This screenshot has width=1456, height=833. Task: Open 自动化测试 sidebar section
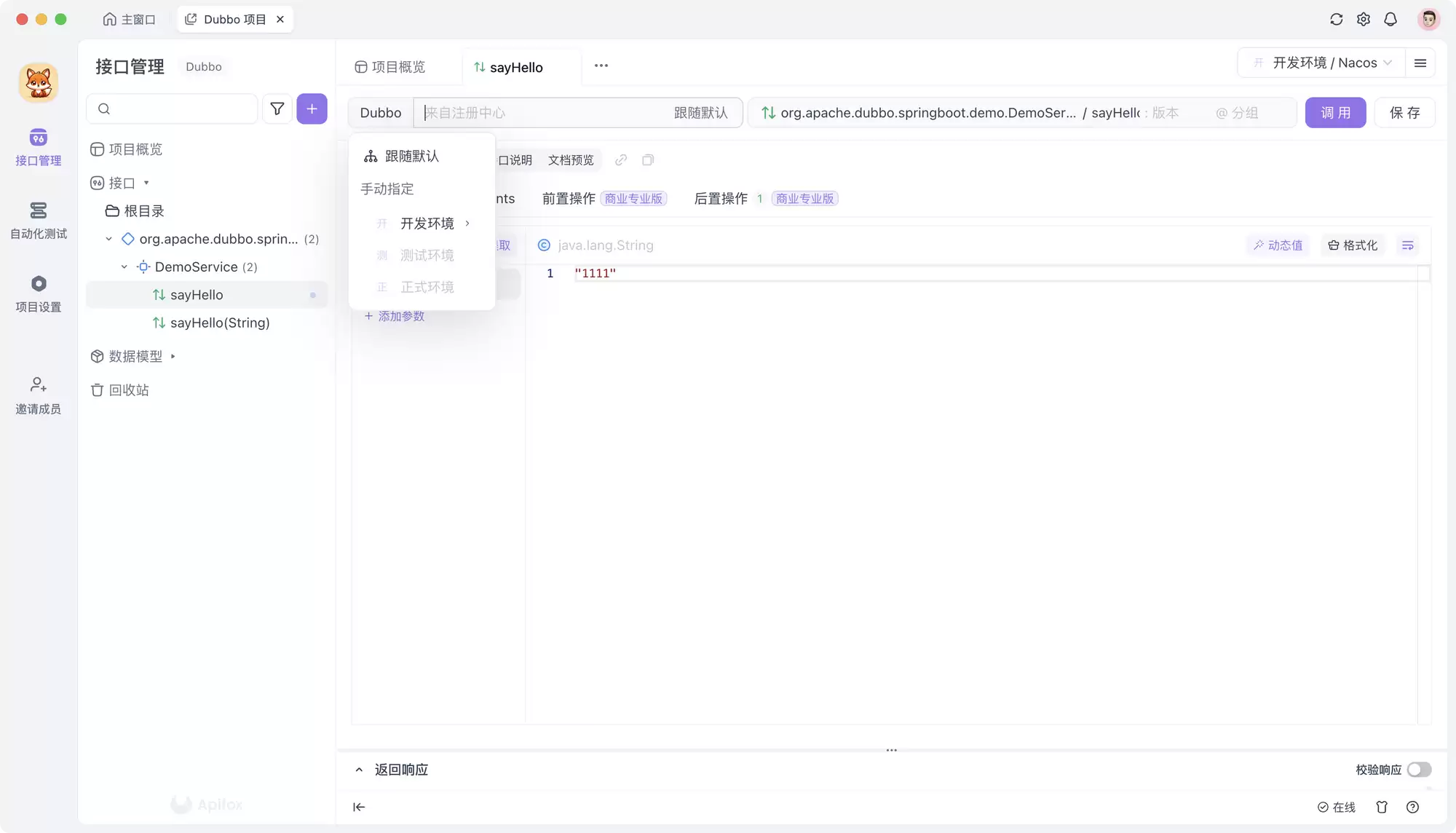coord(39,221)
